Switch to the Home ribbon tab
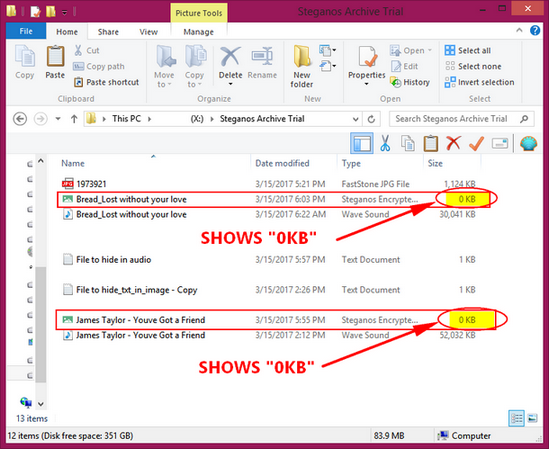Screen dimensions: 549x449 coord(67,32)
